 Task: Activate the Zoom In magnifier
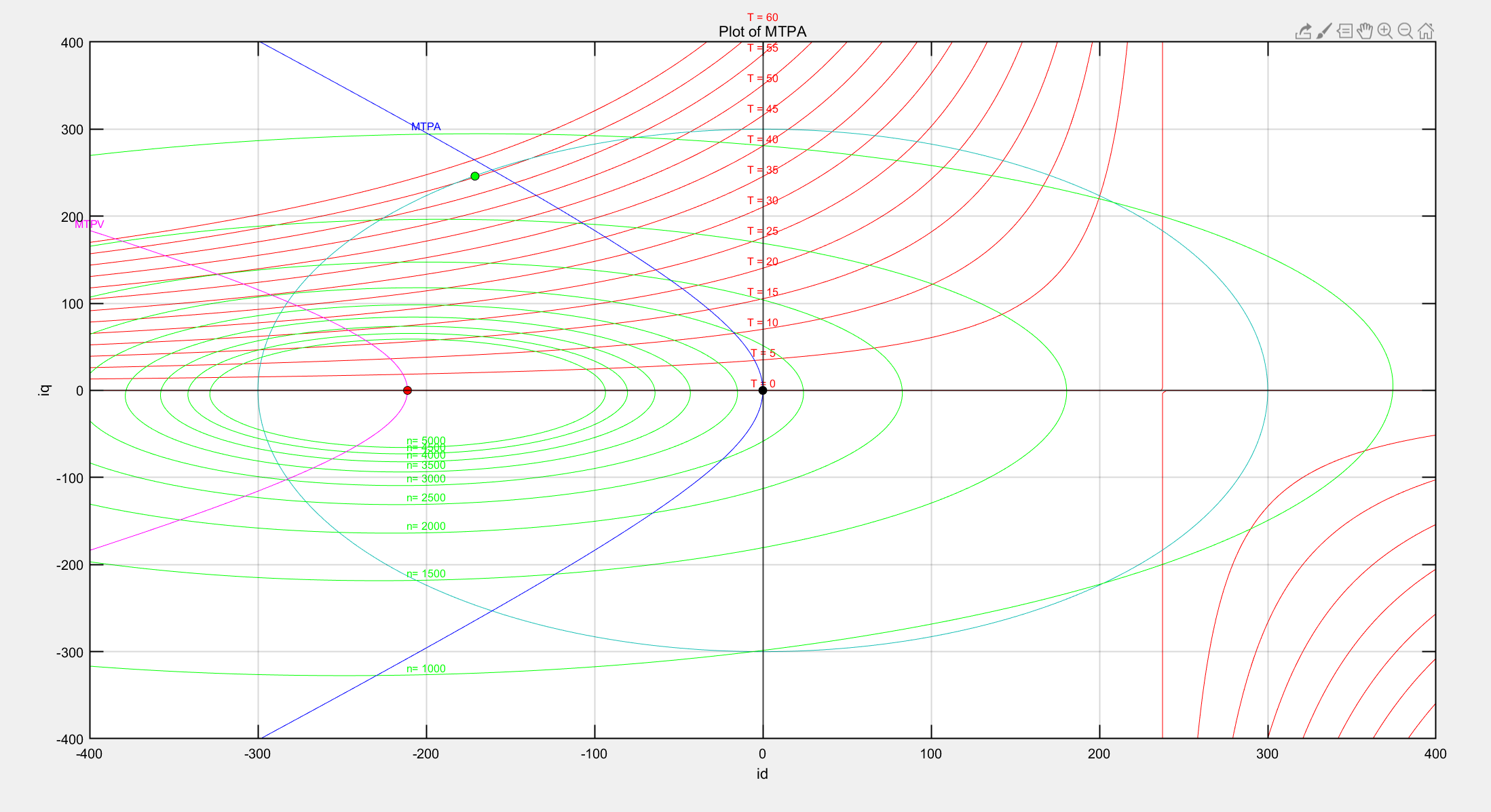1385,31
